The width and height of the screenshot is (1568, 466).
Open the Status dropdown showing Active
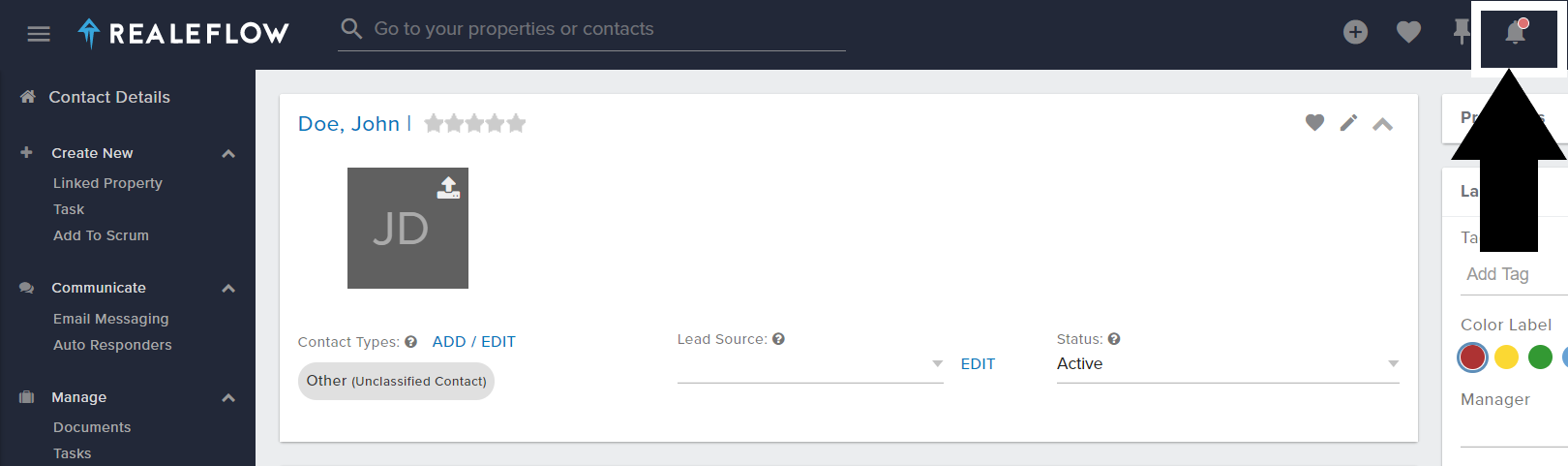pos(1227,363)
